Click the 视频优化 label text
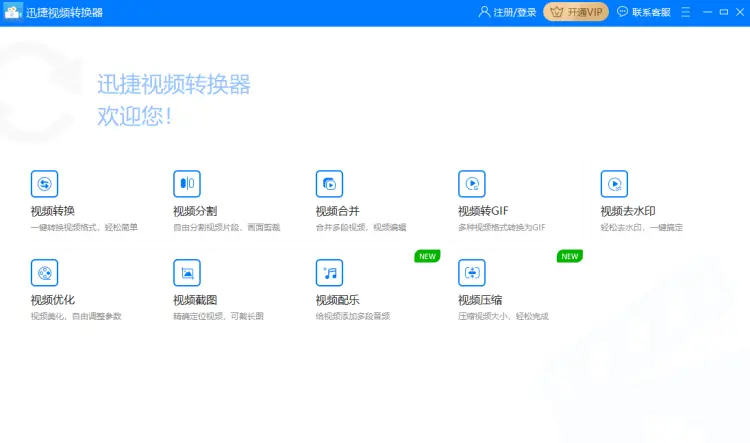Image resolution: width=750 pixels, height=443 pixels. tap(53, 300)
